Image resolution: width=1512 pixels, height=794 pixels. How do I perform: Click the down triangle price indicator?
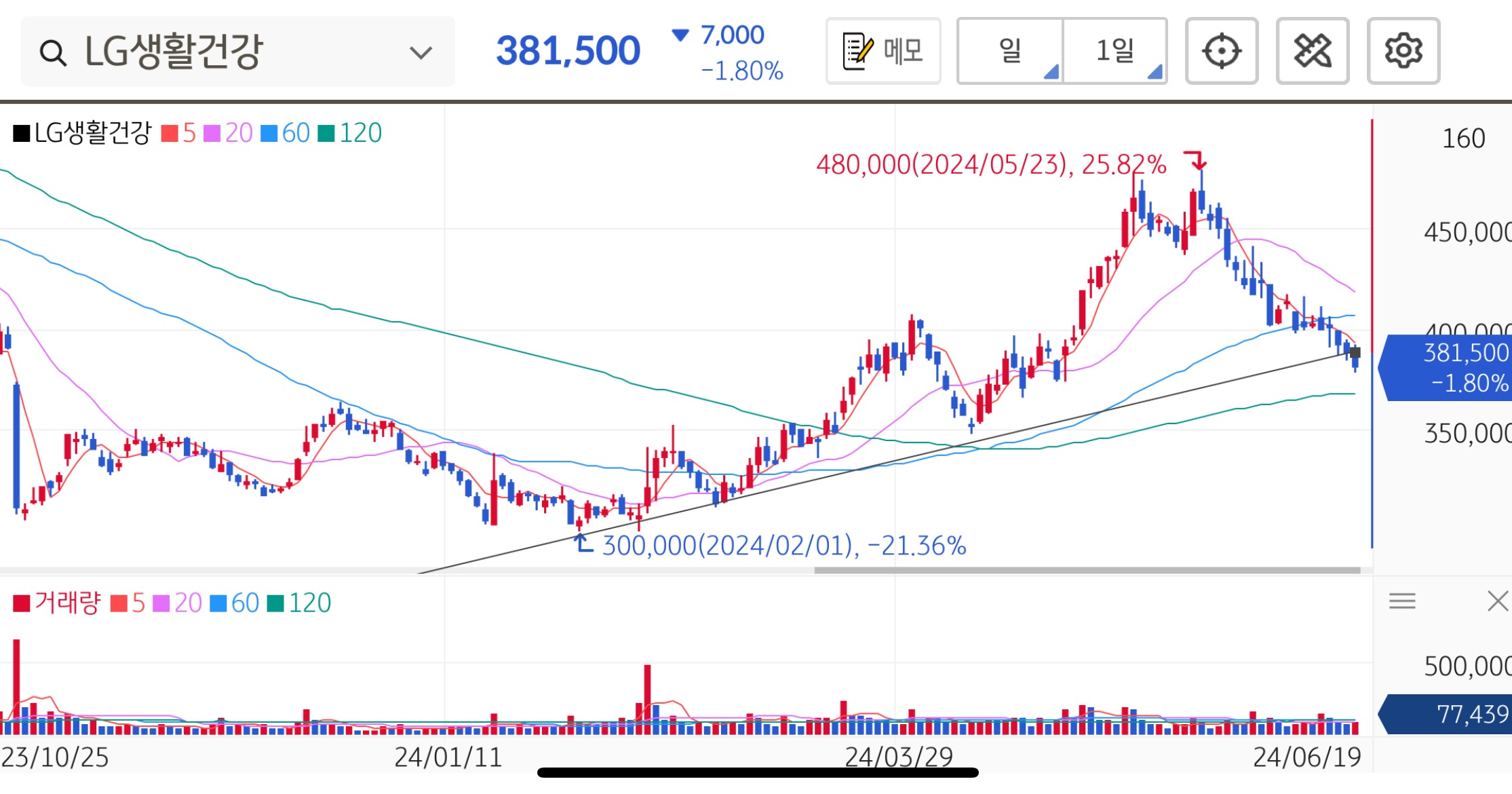(x=680, y=35)
